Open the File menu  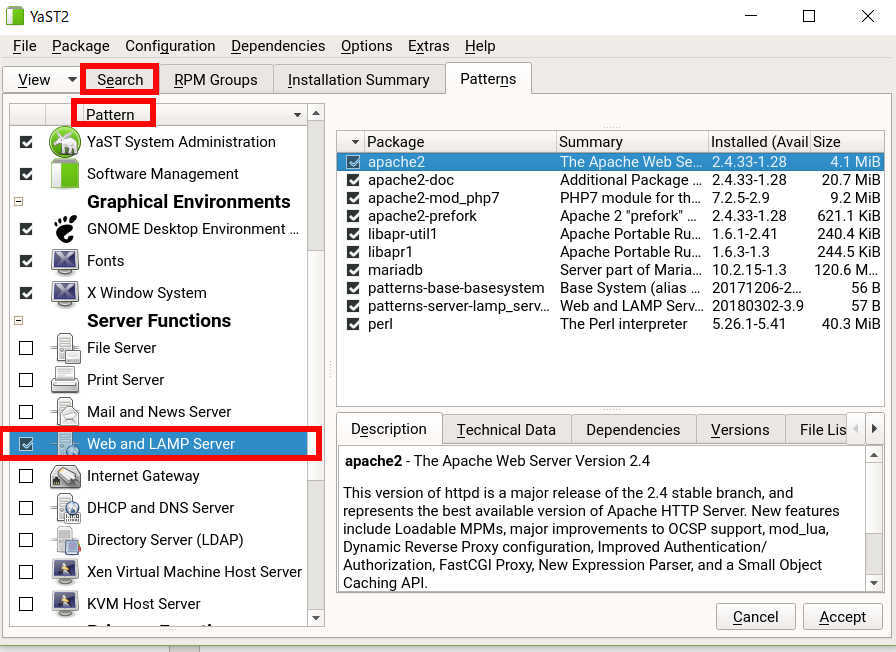[25, 46]
